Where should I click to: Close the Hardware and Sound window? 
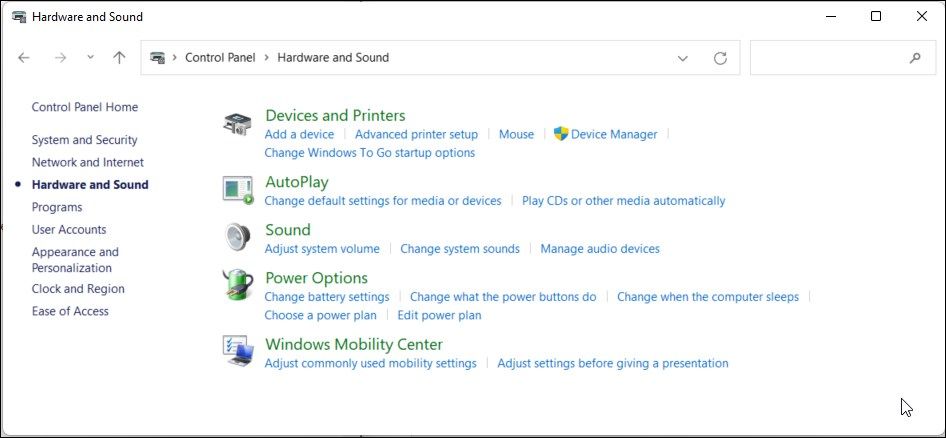point(922,17)
